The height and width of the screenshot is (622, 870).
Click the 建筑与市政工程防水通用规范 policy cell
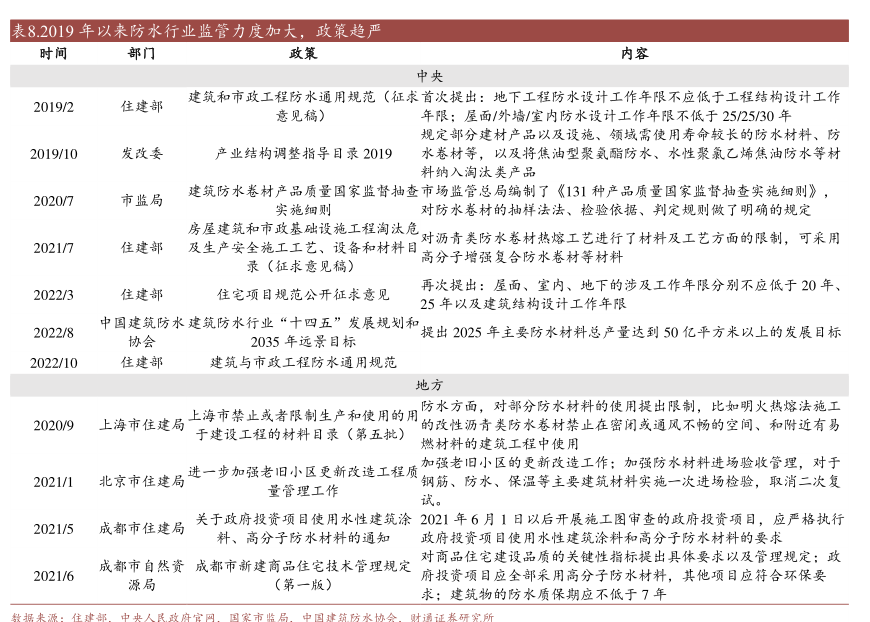[x=303, y=362]
